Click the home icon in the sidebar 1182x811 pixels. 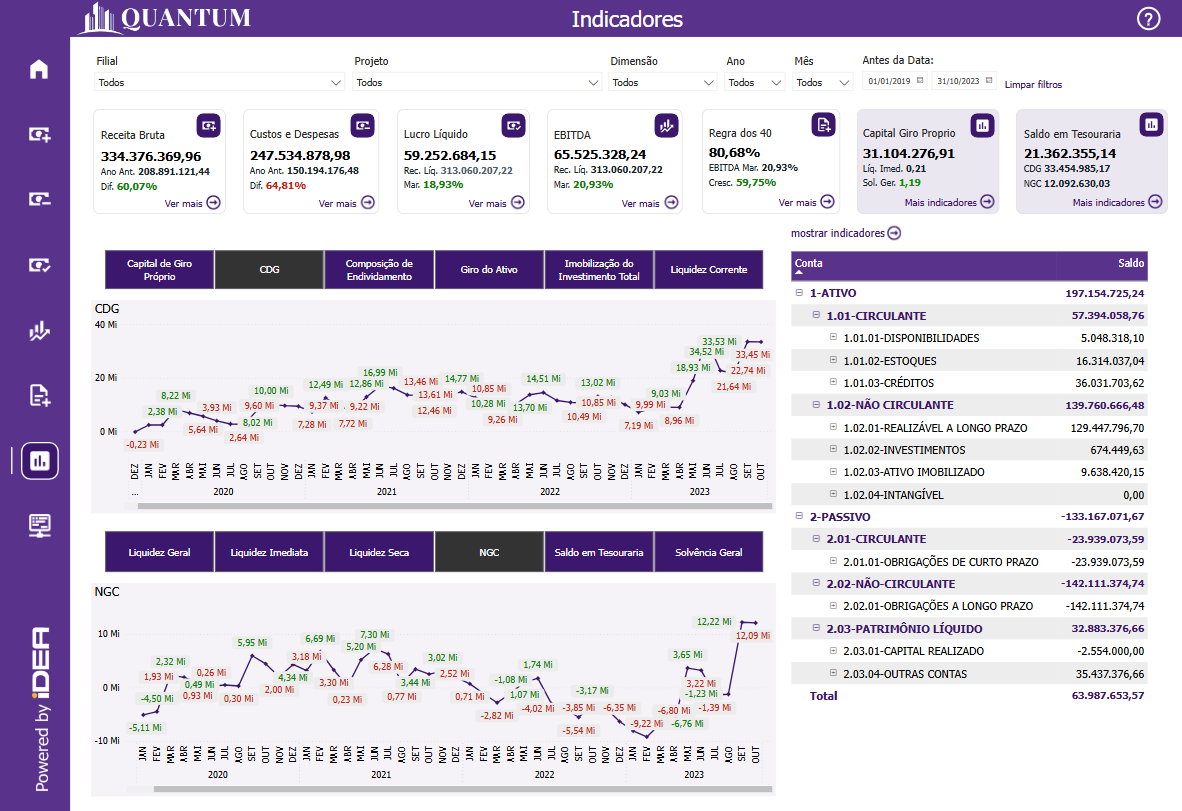tap(39, 69)
